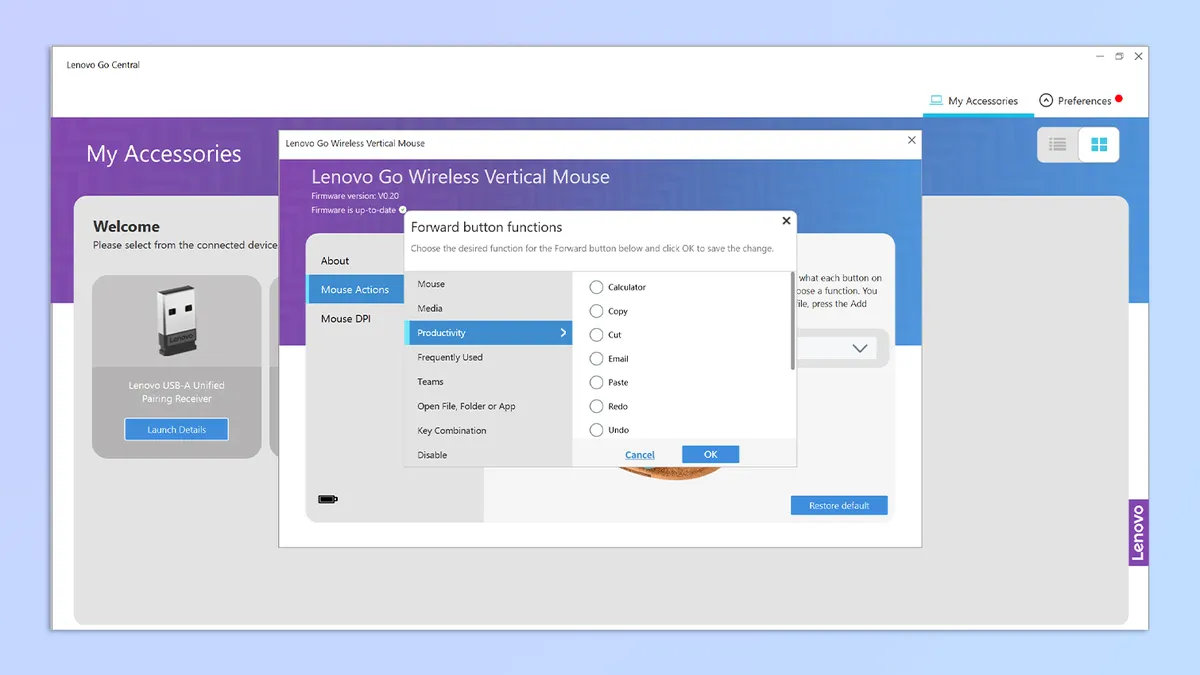The height and width of the screenshot is (675, 1200).
Task: Open the Key Combination category
Action: [452, 431]
